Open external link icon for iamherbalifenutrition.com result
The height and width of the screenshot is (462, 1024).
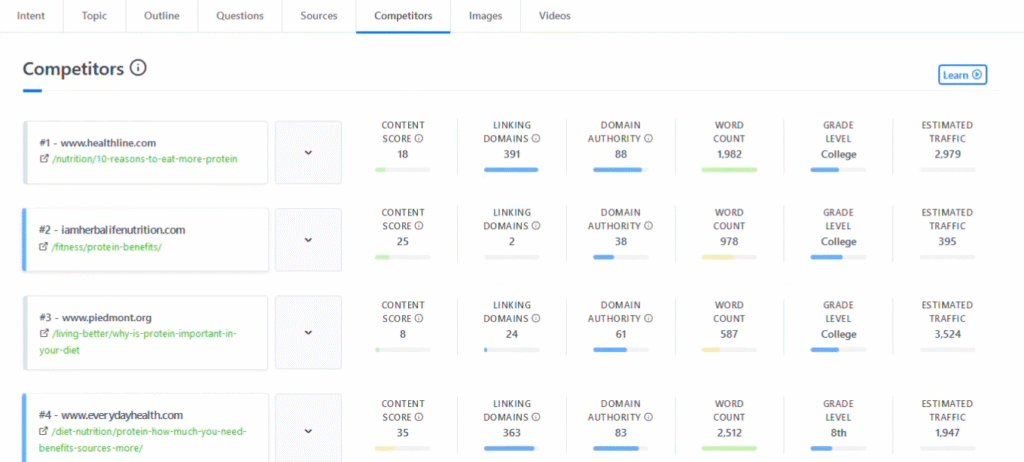click(x=44, y=246)
